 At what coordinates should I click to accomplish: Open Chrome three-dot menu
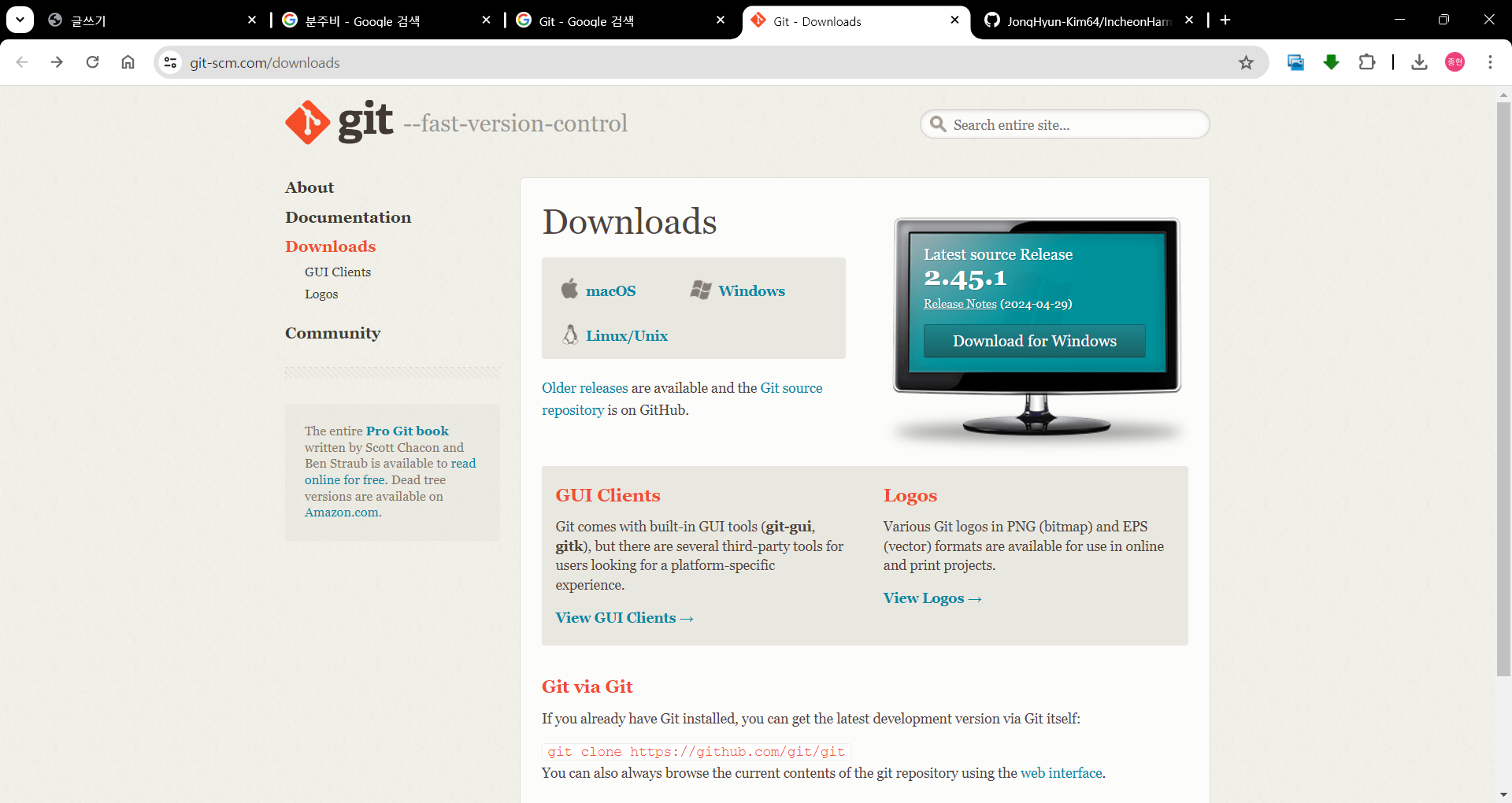click(x=1490, y=62)
